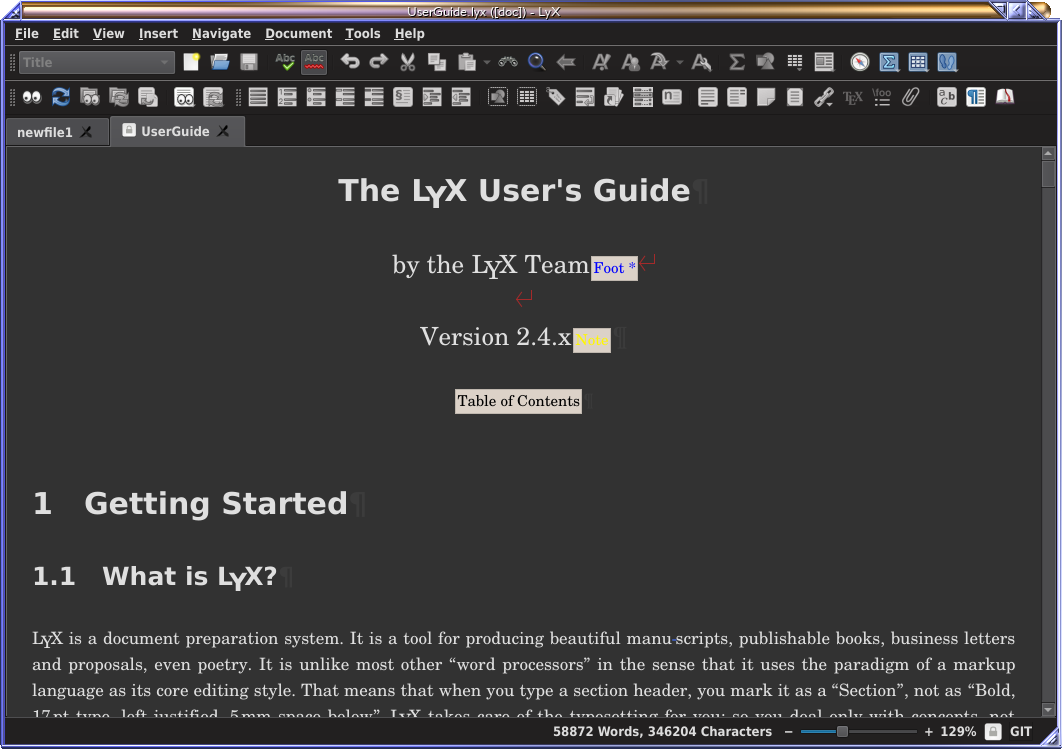
Task: Insert a bulleted itemize list
Action: point(316,97)
